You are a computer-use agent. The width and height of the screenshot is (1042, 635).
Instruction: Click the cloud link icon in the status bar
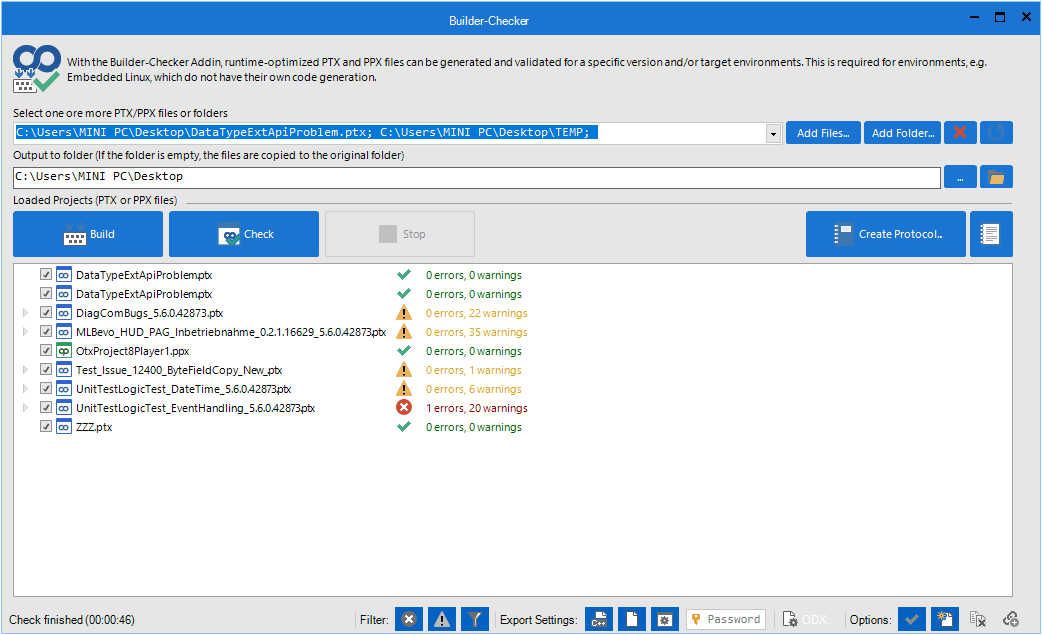click(1011, 619)
